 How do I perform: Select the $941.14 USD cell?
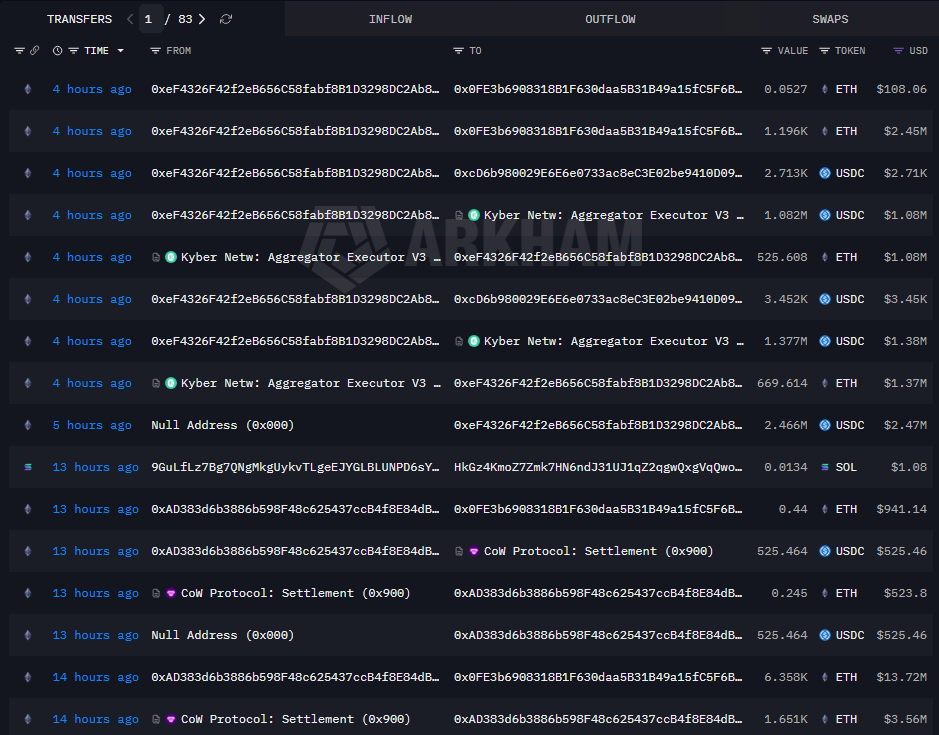(x=901, y=509)
